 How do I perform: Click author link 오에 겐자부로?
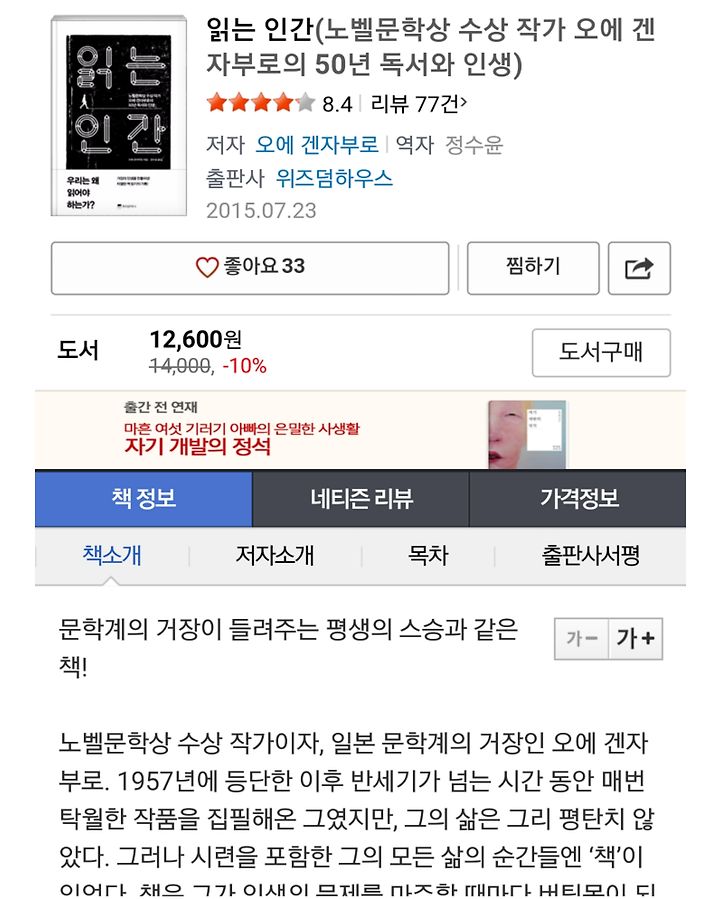(317, 144)
